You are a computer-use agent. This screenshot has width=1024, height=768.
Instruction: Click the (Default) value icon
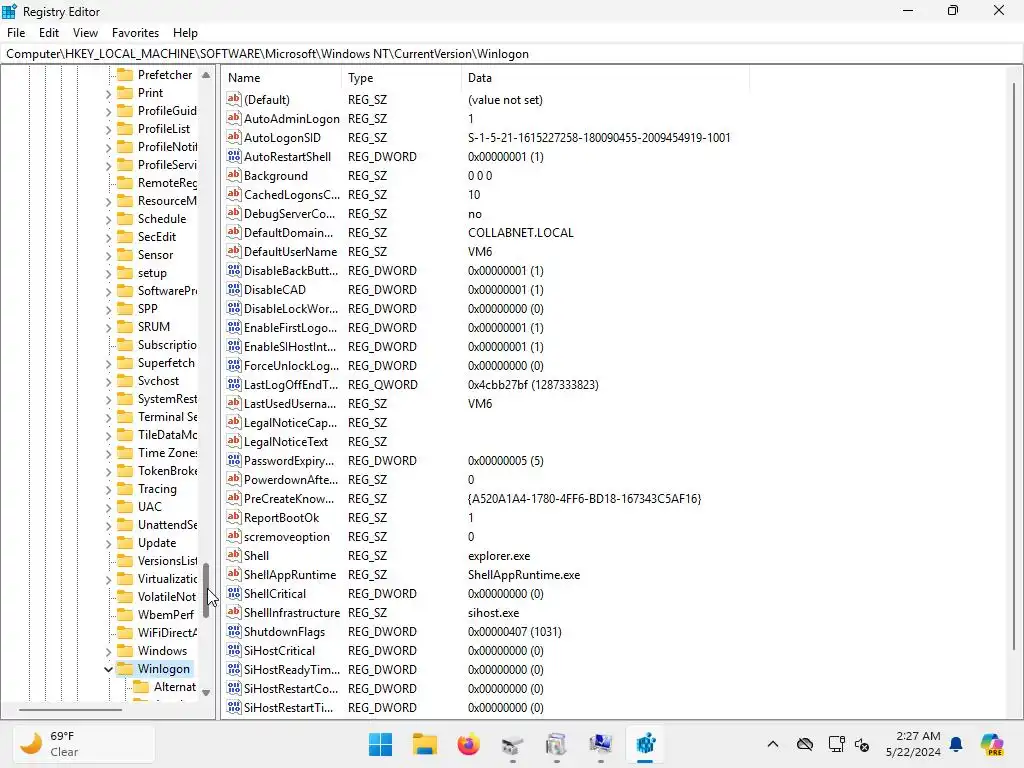click(x=234, y=99)
